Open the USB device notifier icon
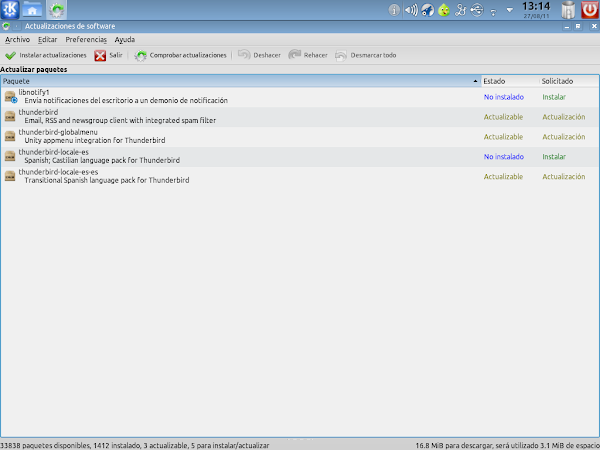This screenshot has height=450, width=600. (477, 10)
